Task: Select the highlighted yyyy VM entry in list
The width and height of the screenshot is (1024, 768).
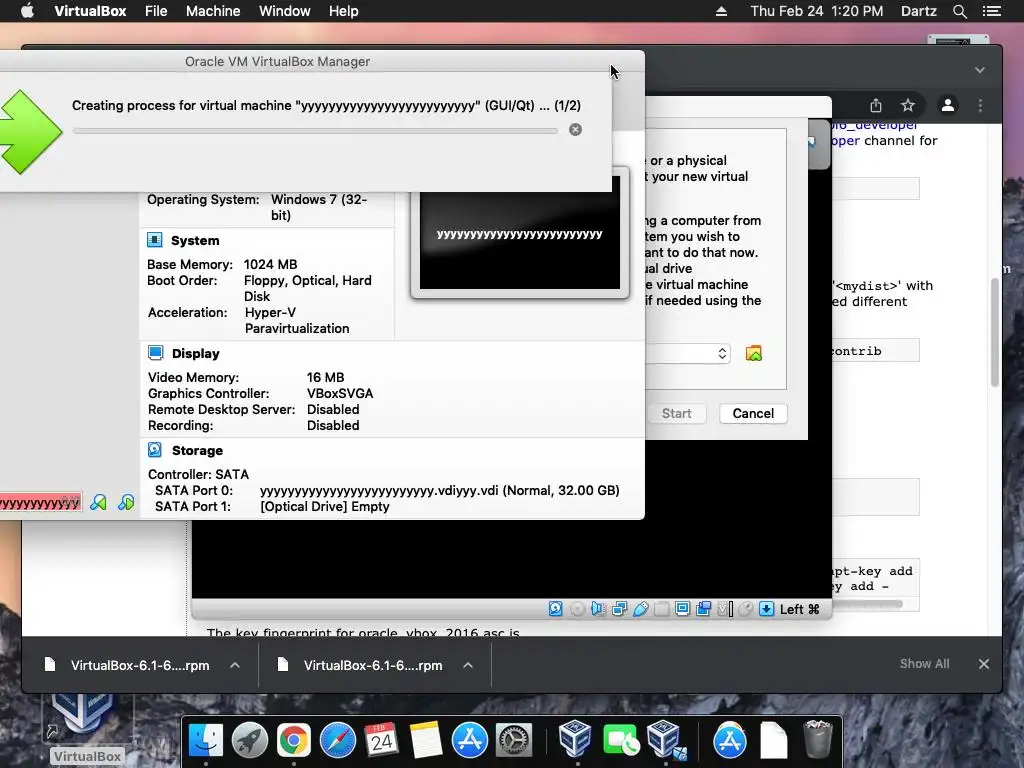Action: click(40, 503)
